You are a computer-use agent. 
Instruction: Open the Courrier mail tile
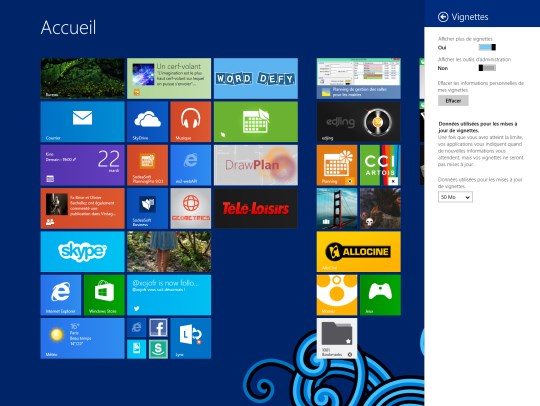coord(83,122)
